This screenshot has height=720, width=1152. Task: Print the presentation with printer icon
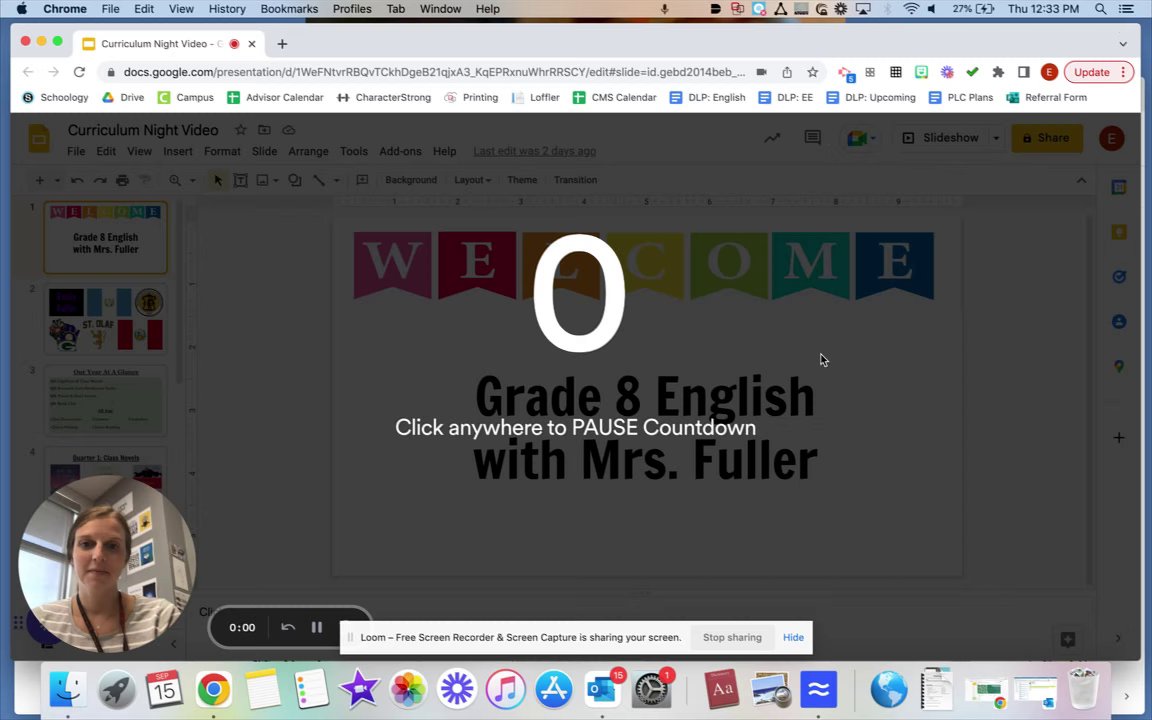pos(123,180)
